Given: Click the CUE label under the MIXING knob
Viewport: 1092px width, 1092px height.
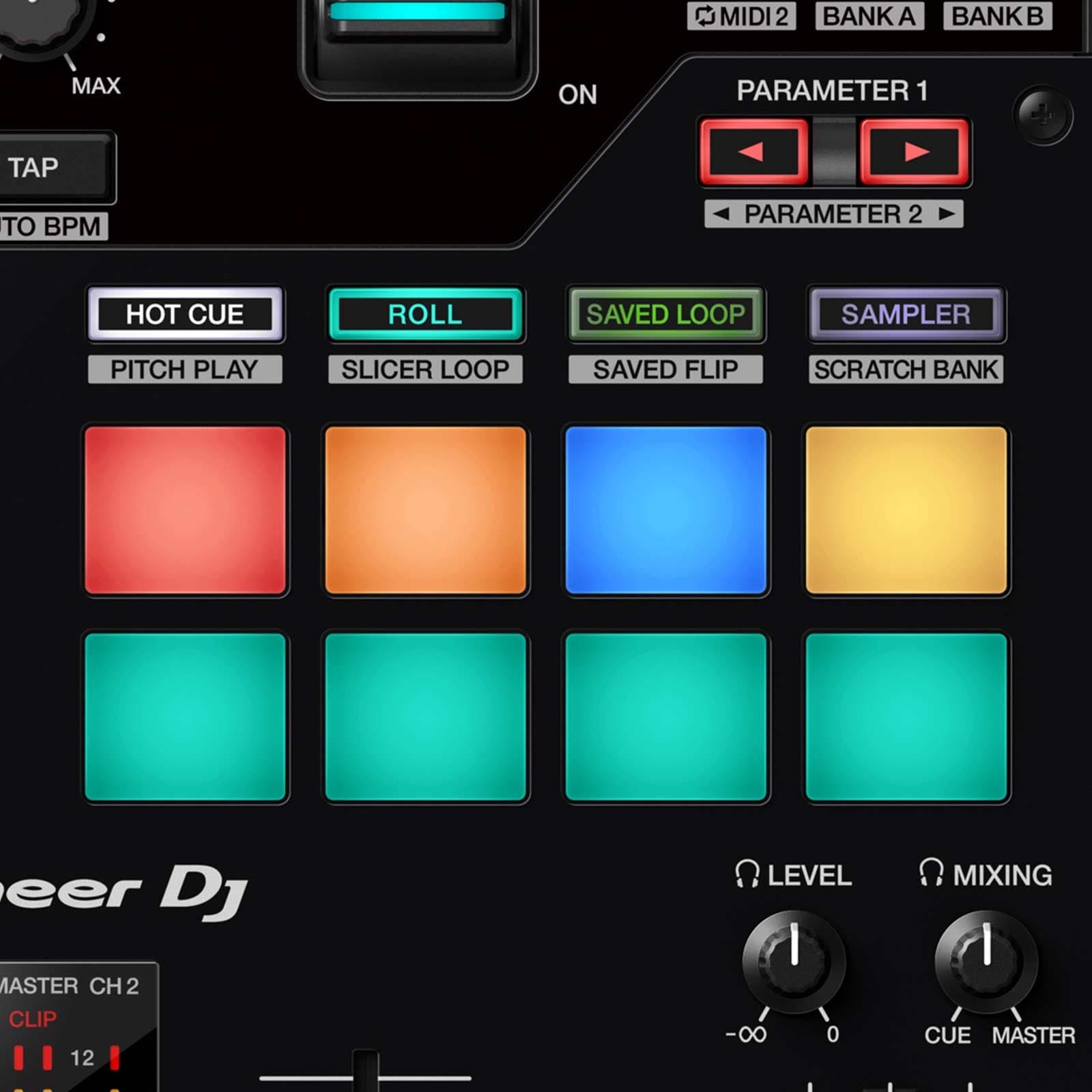Looking at the screenshot, I should pyautogui.click(x=947, y=1035).
